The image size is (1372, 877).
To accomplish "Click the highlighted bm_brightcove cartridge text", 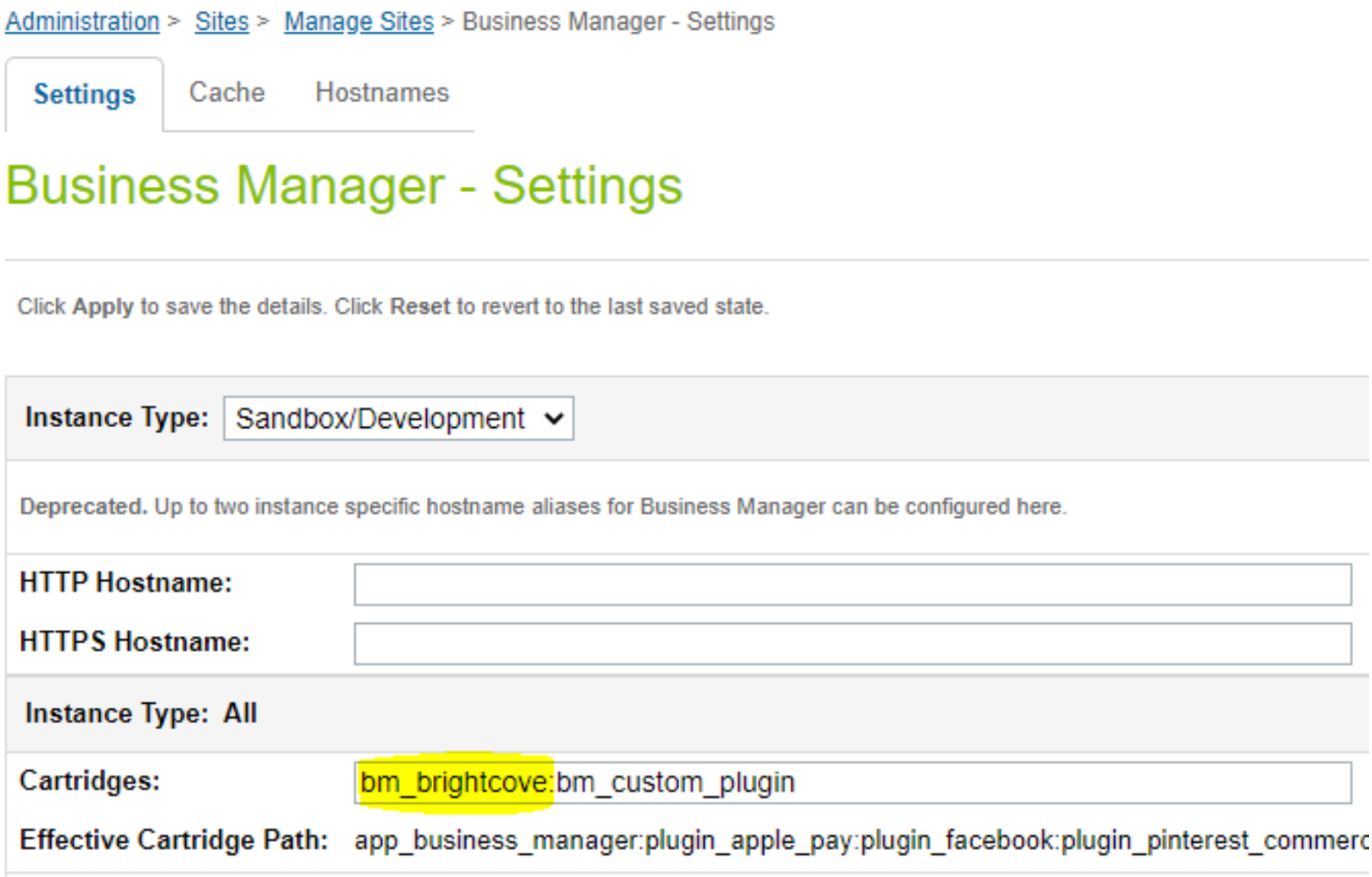I will coord(454,782).
